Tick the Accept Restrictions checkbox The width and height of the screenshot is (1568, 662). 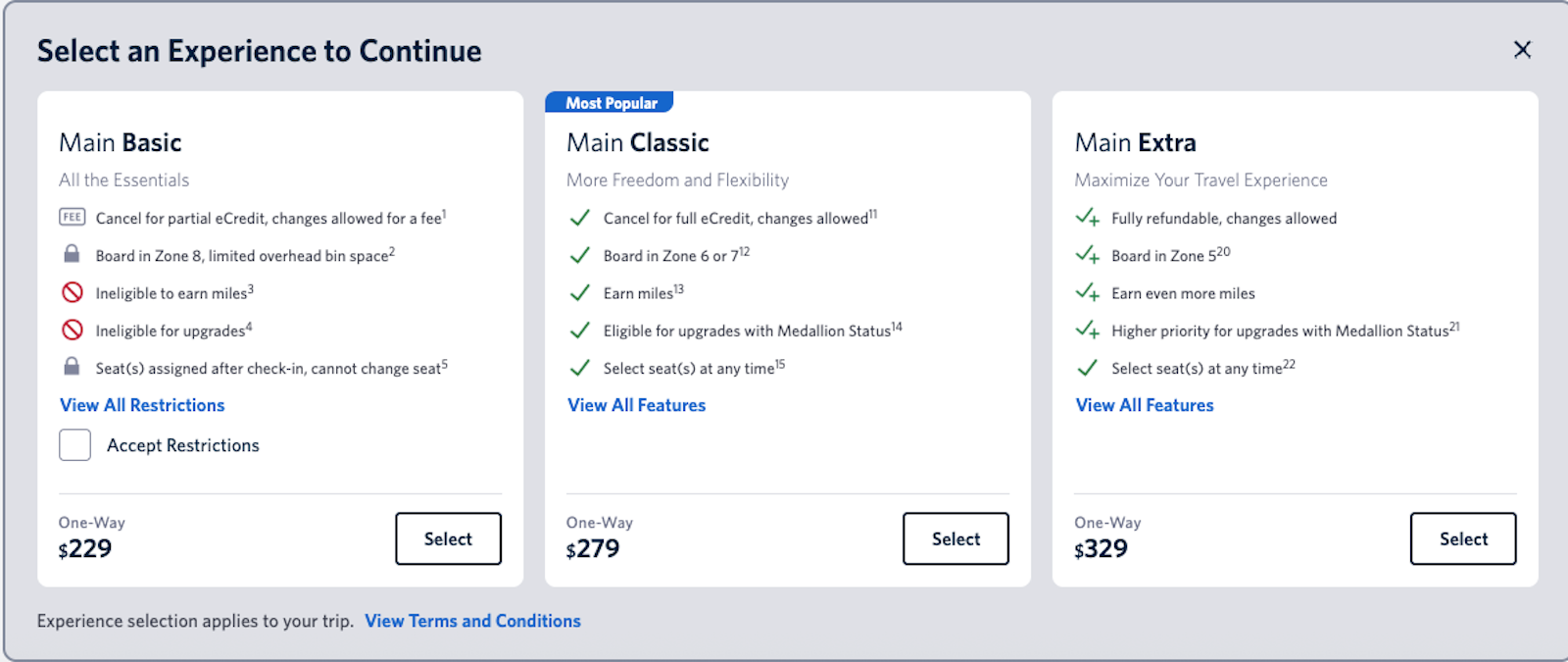tap(74, 445)
